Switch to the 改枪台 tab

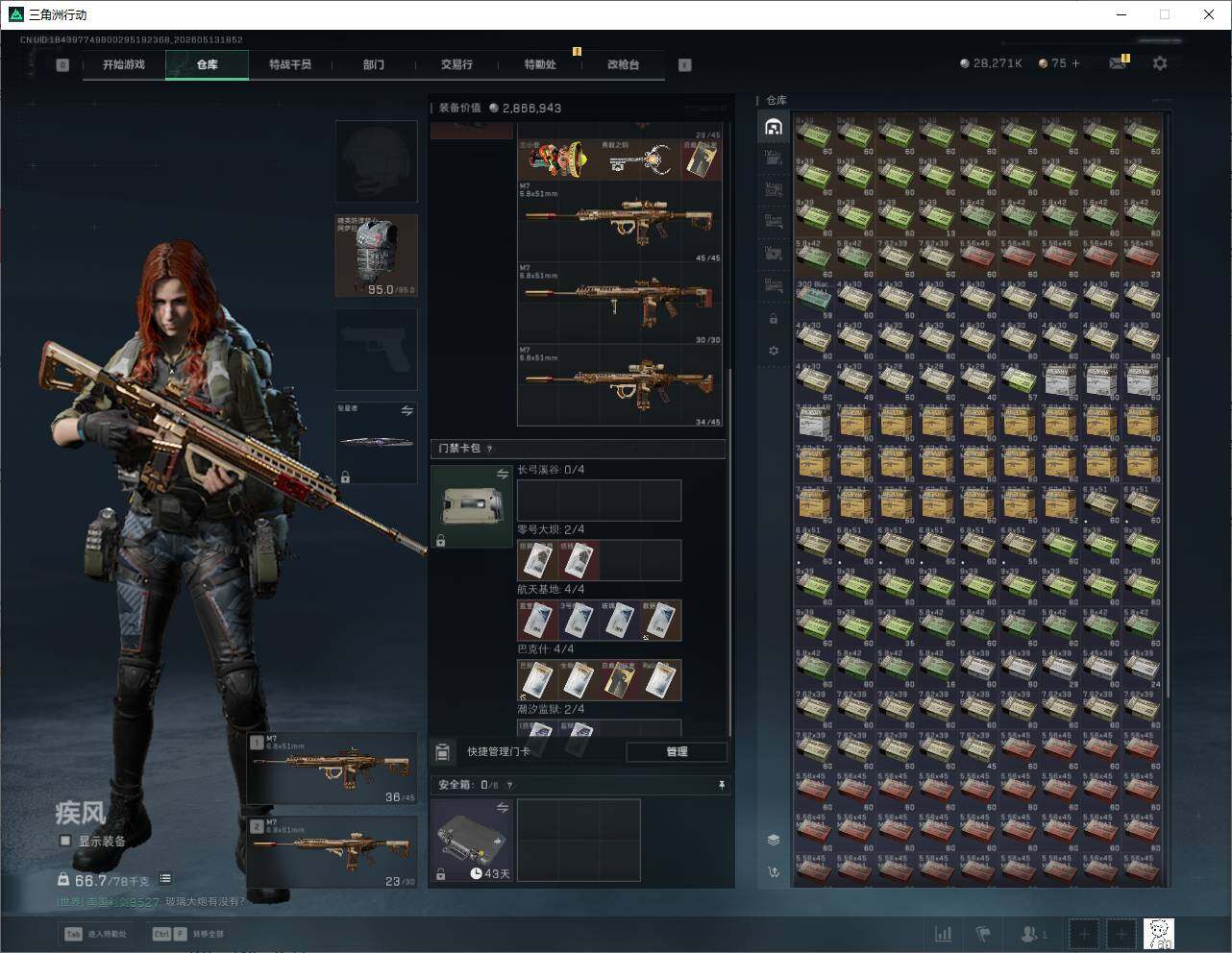pyautogui.click(x=623, y=64)
